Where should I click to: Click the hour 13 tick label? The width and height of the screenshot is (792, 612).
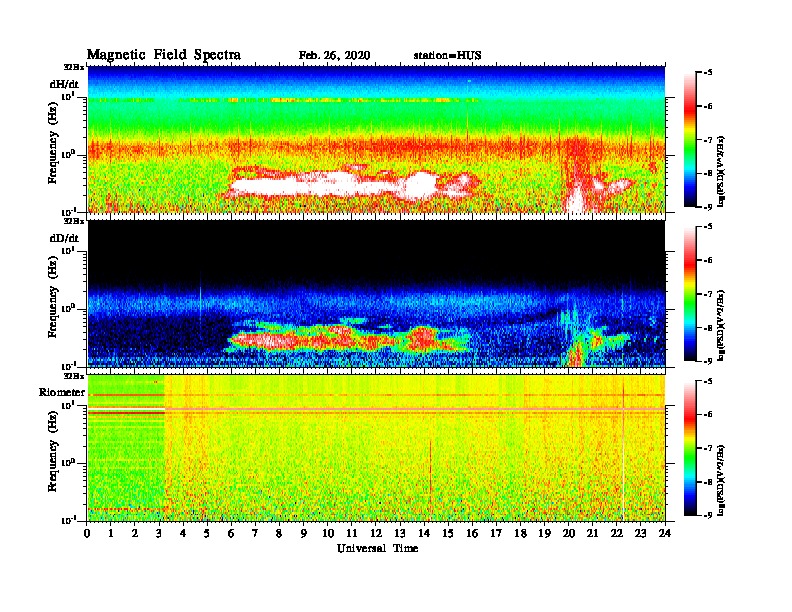pos(400,533)
